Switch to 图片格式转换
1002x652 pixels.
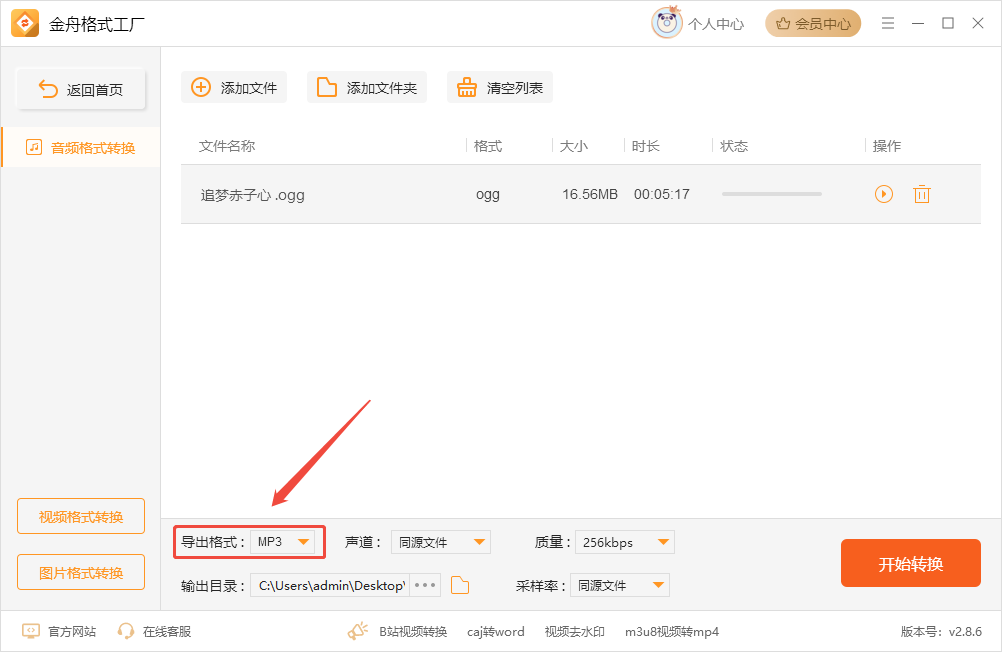pyautogui.click(x=81, y=573)
